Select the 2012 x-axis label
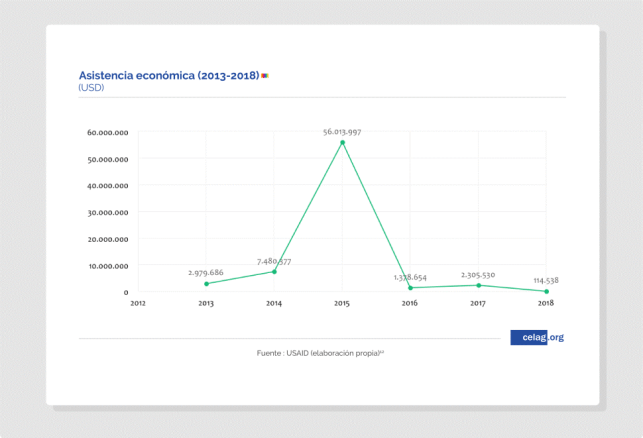Viewport: 643px width, 438px height. pyautogui.click(x=138, y=302)
